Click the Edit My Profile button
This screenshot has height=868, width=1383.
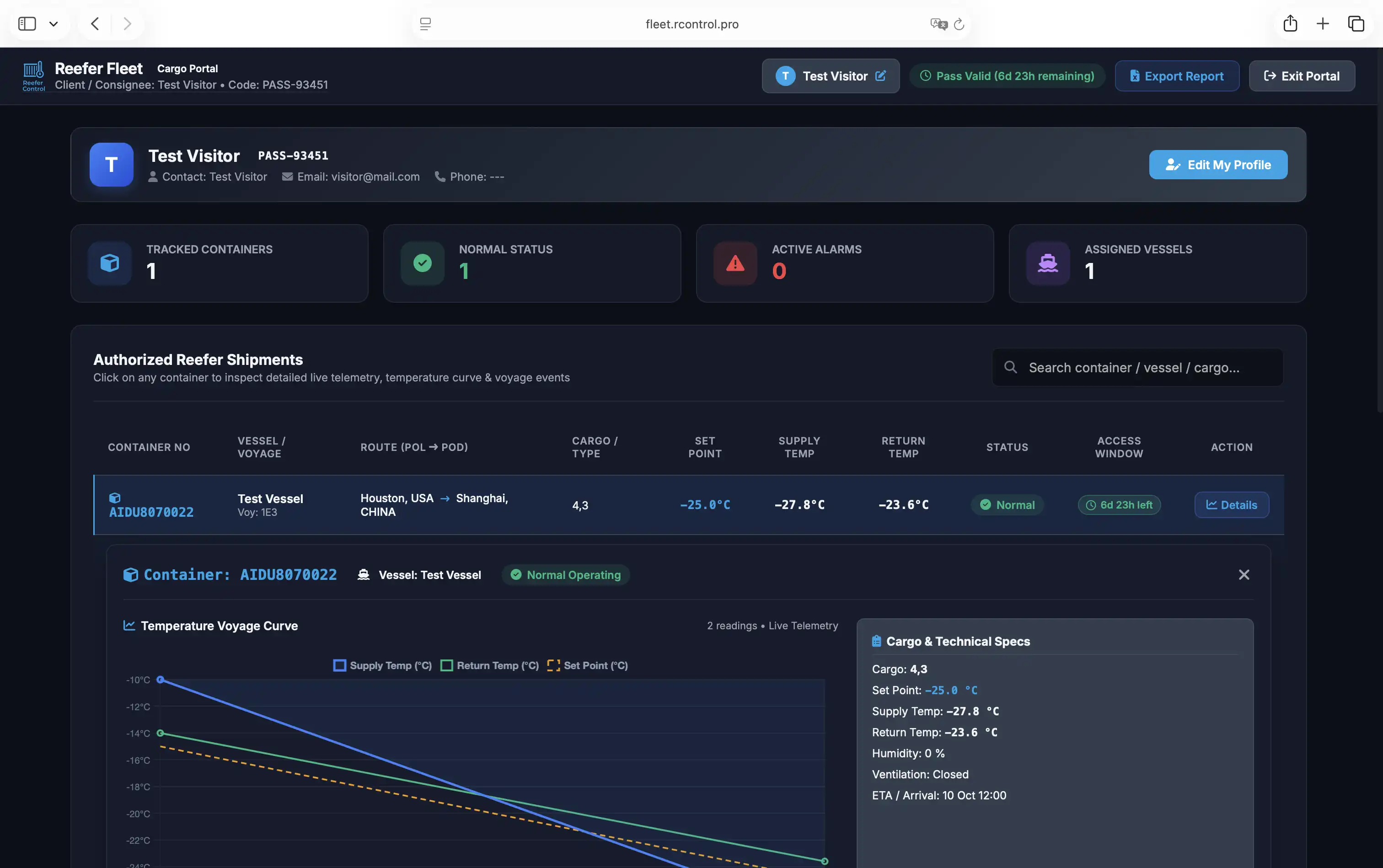tap(1218, 165)
